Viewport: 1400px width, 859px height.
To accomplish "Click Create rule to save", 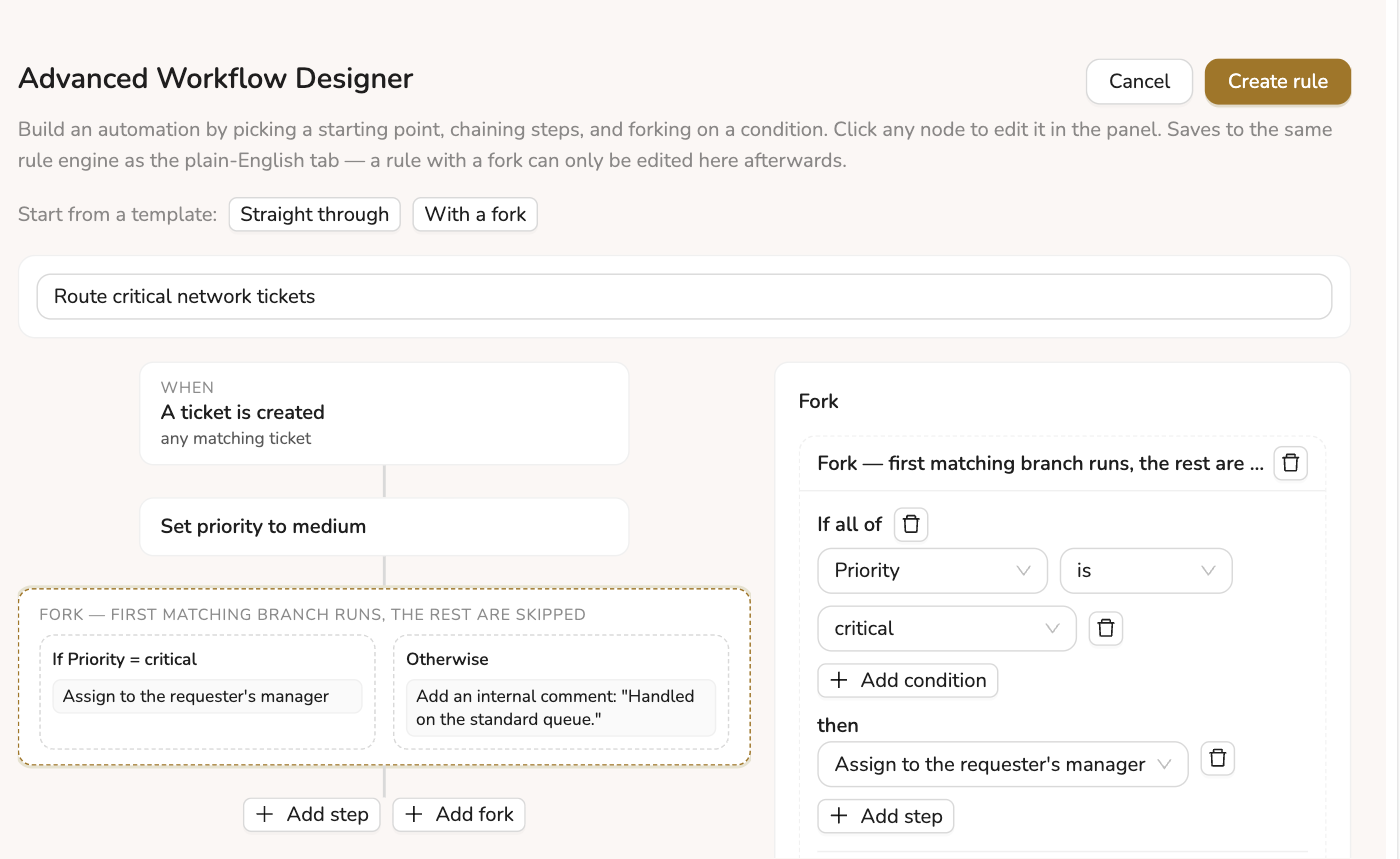I will click(1278, 82).
